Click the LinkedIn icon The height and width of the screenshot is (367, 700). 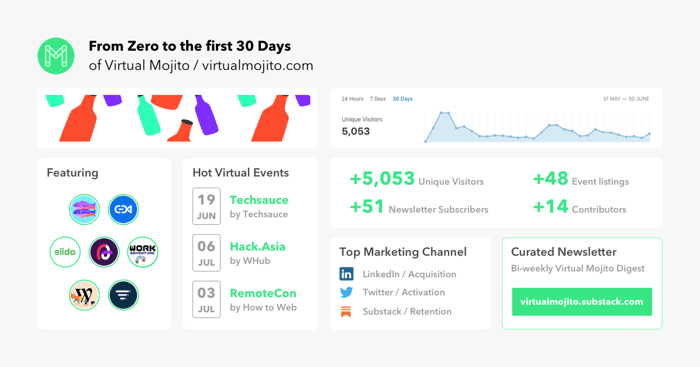[x=346, y=274]
